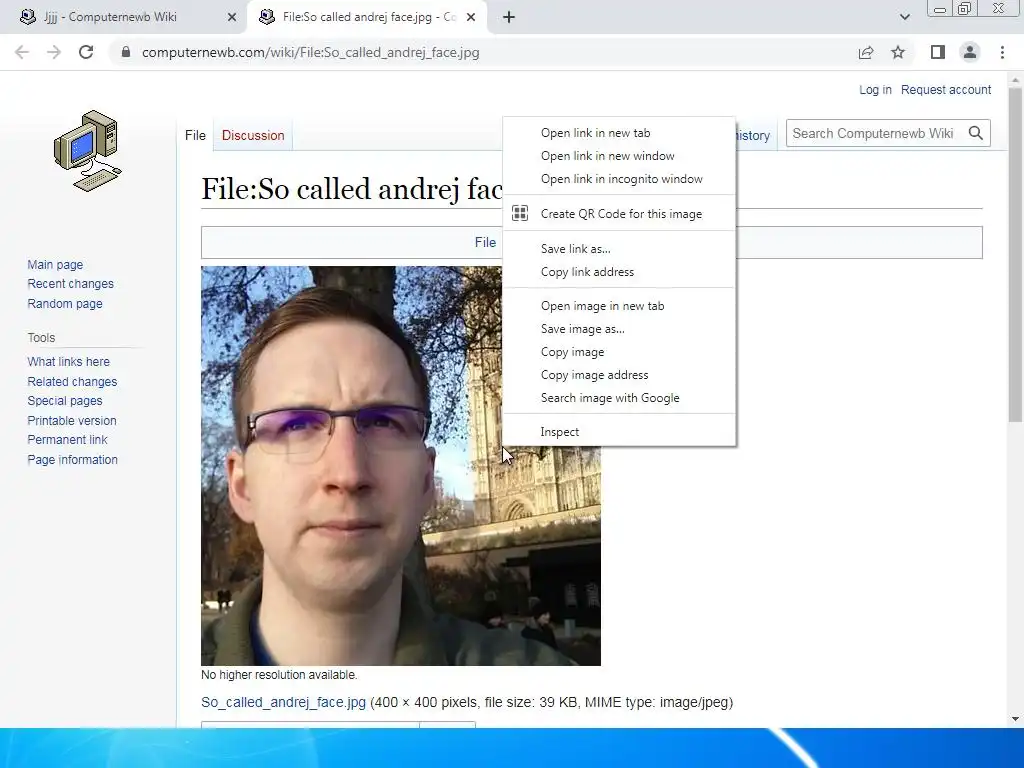Choose Copy link address
The image size is (1024, 768).
tap(619, 272)
